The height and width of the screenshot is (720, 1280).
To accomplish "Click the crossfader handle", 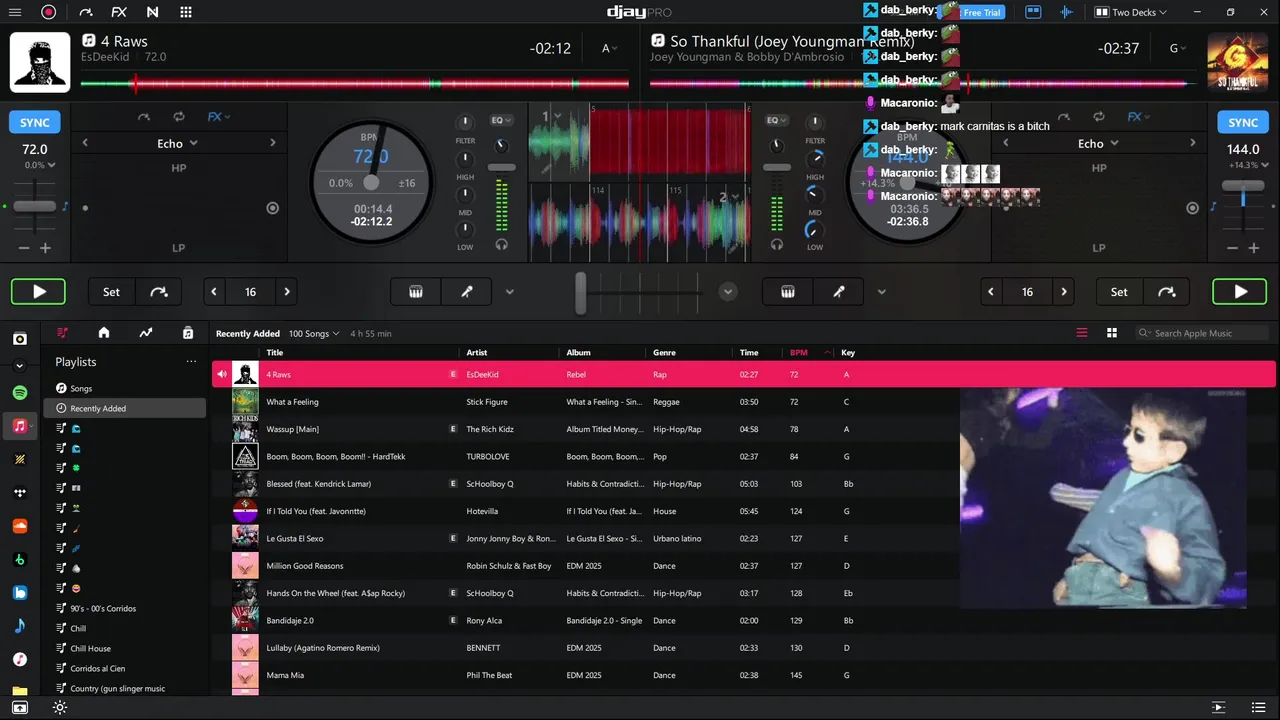I will tap(581, 292).
